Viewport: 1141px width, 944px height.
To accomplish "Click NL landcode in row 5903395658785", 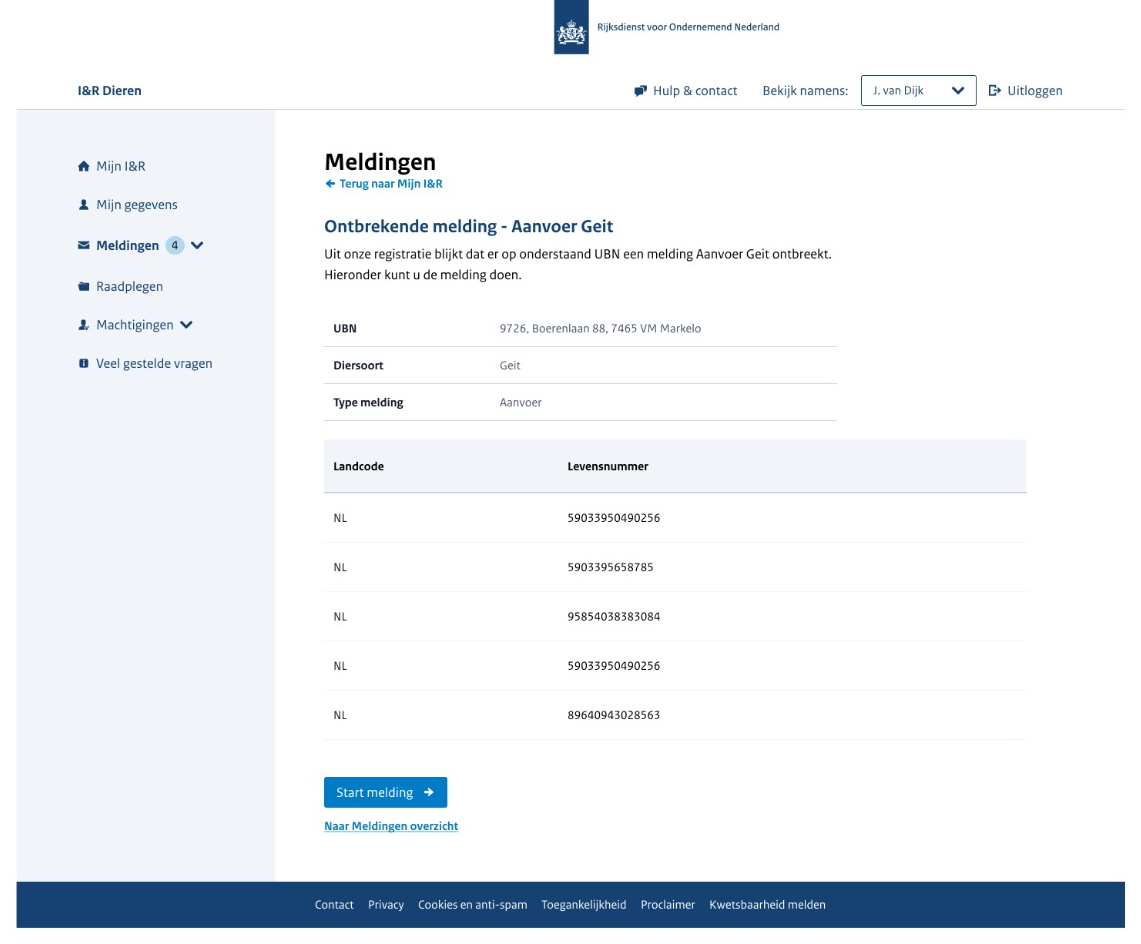I will pyautogui.click(x=340, y=567).
